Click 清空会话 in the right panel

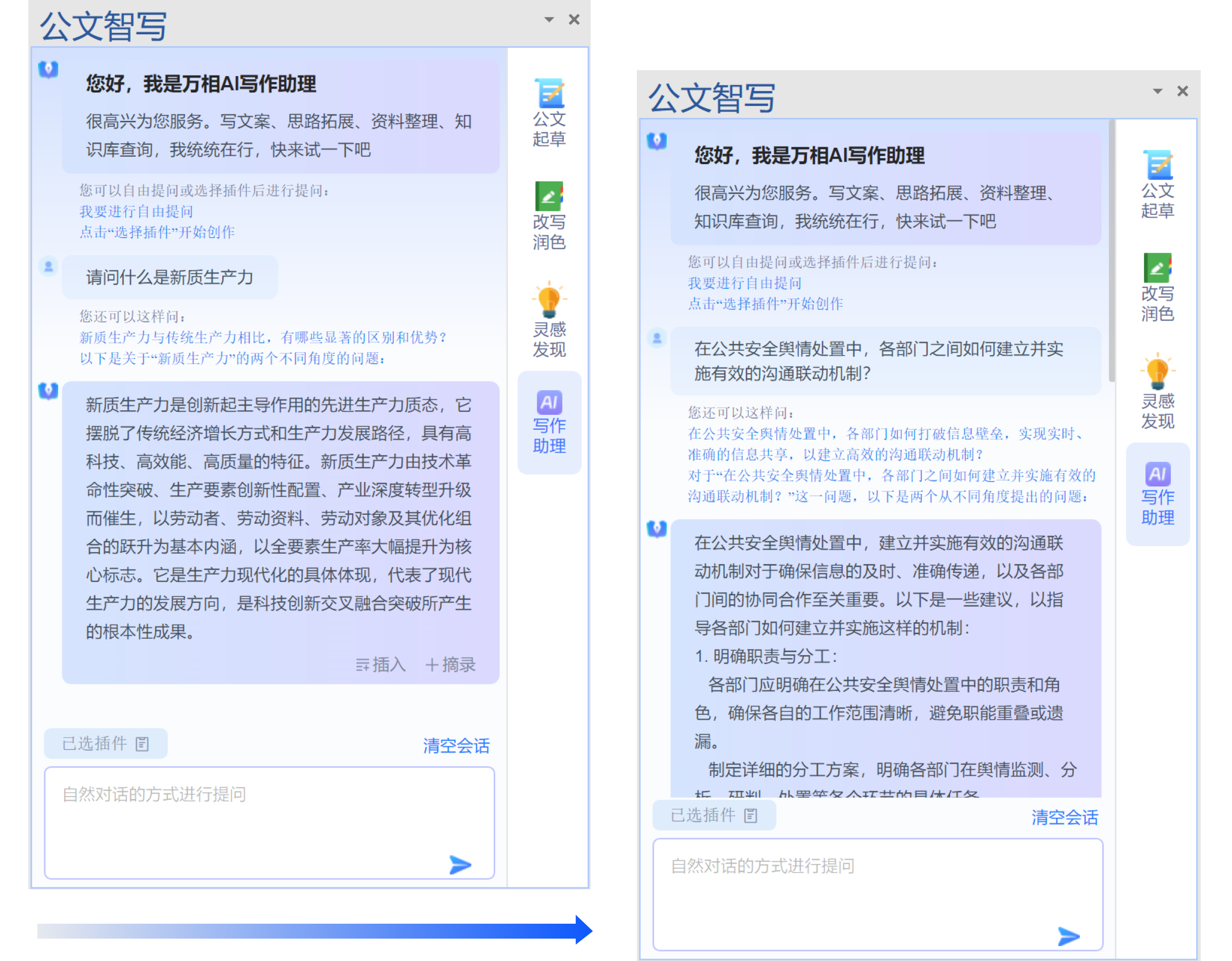1065,818
